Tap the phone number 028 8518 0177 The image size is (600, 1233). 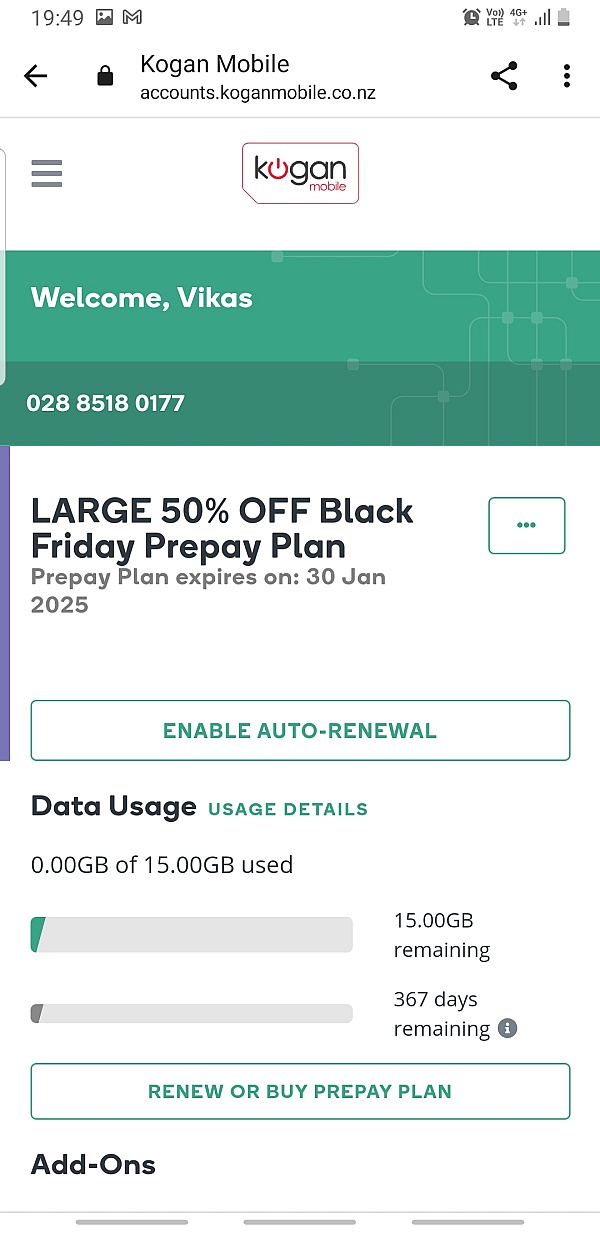coord(105,404)
